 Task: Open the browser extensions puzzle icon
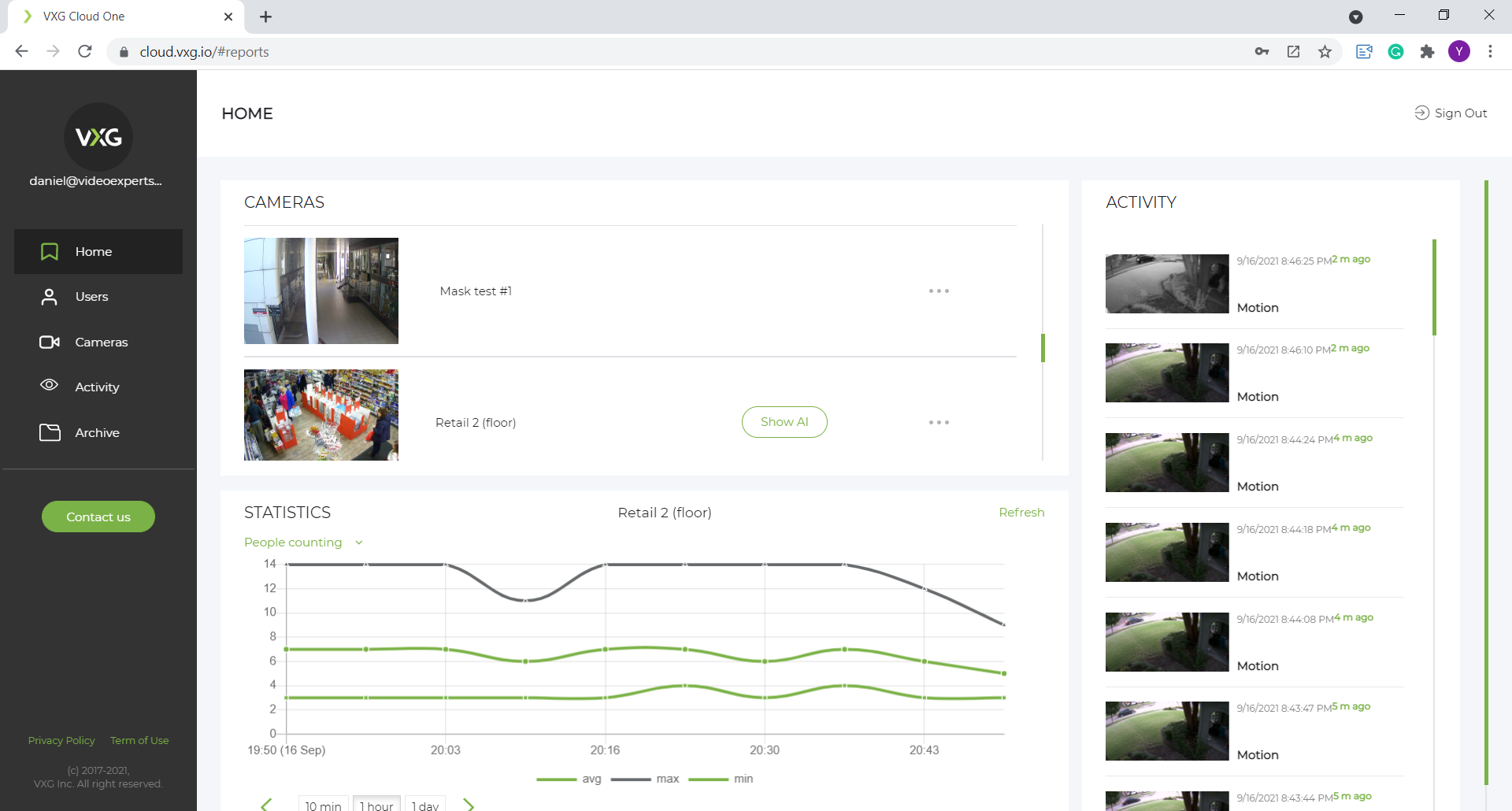1427,52
